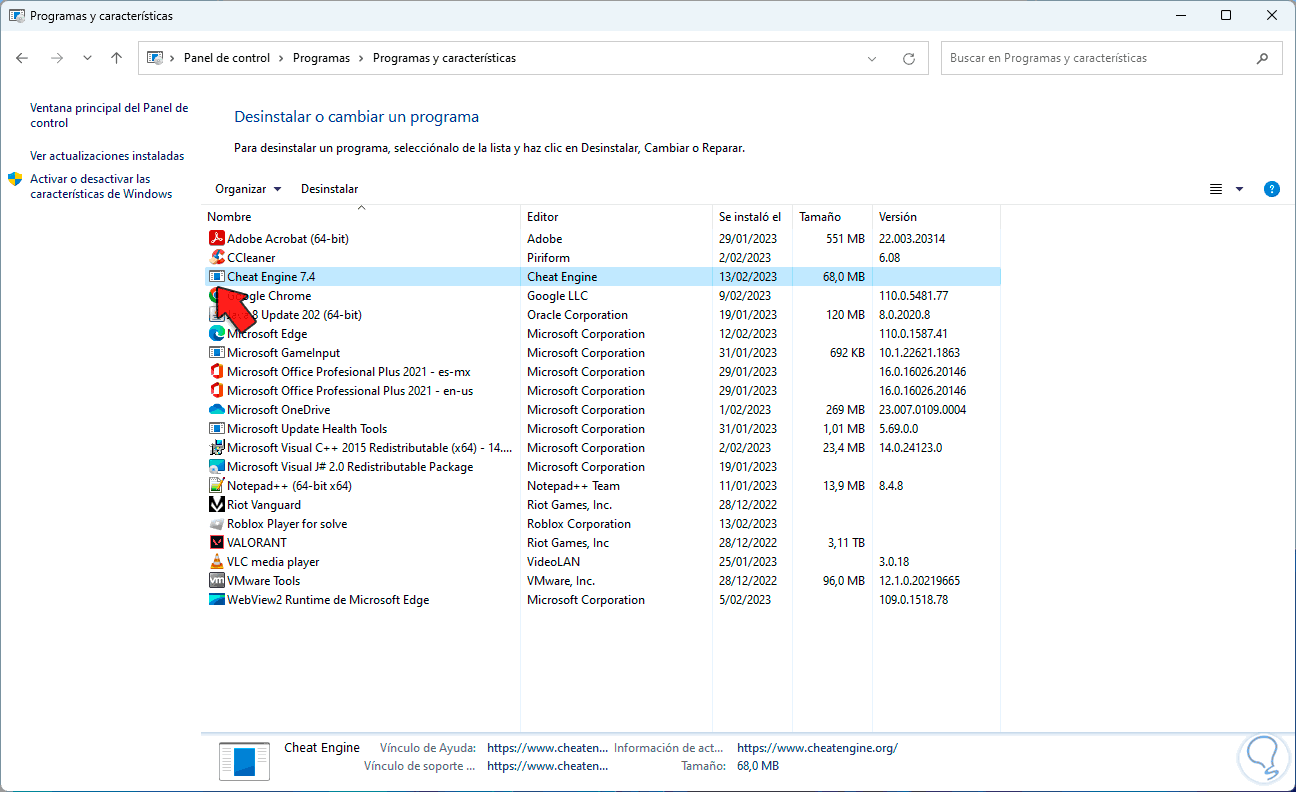Select the VLC media player cone icon
The height and width of the screenshot is (792, 1296).
tap(216, 562)
